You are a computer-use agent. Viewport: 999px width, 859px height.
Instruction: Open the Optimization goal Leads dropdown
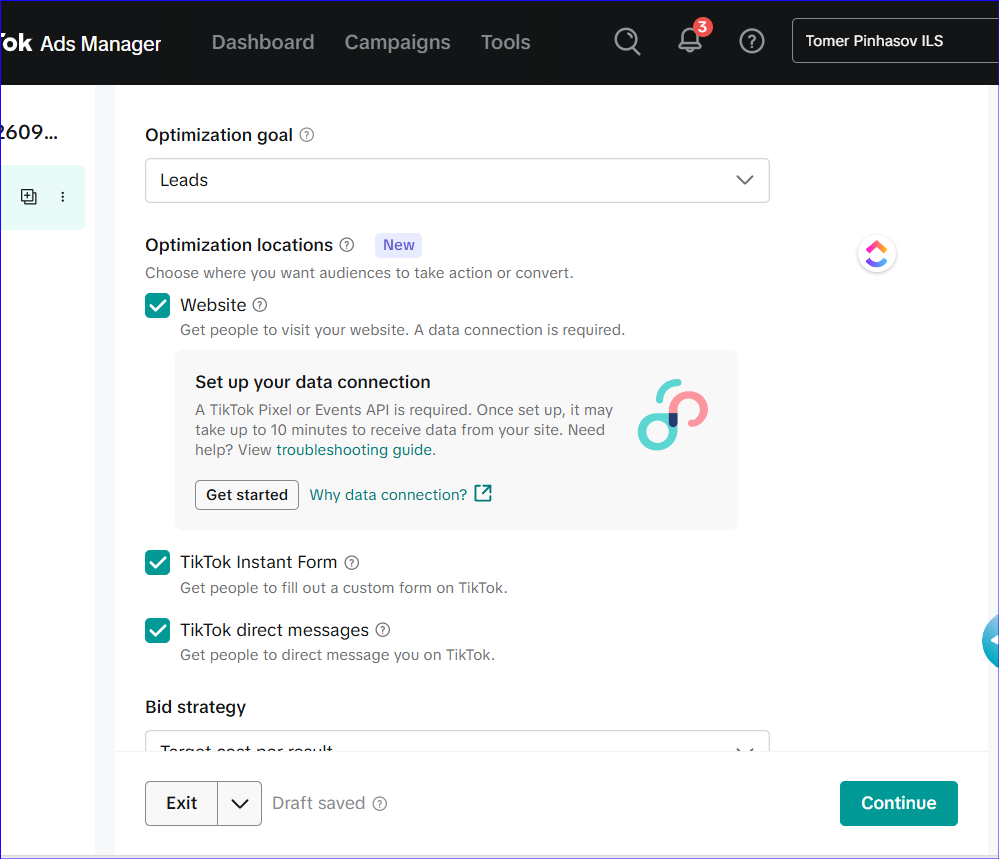tap(457, 180)
